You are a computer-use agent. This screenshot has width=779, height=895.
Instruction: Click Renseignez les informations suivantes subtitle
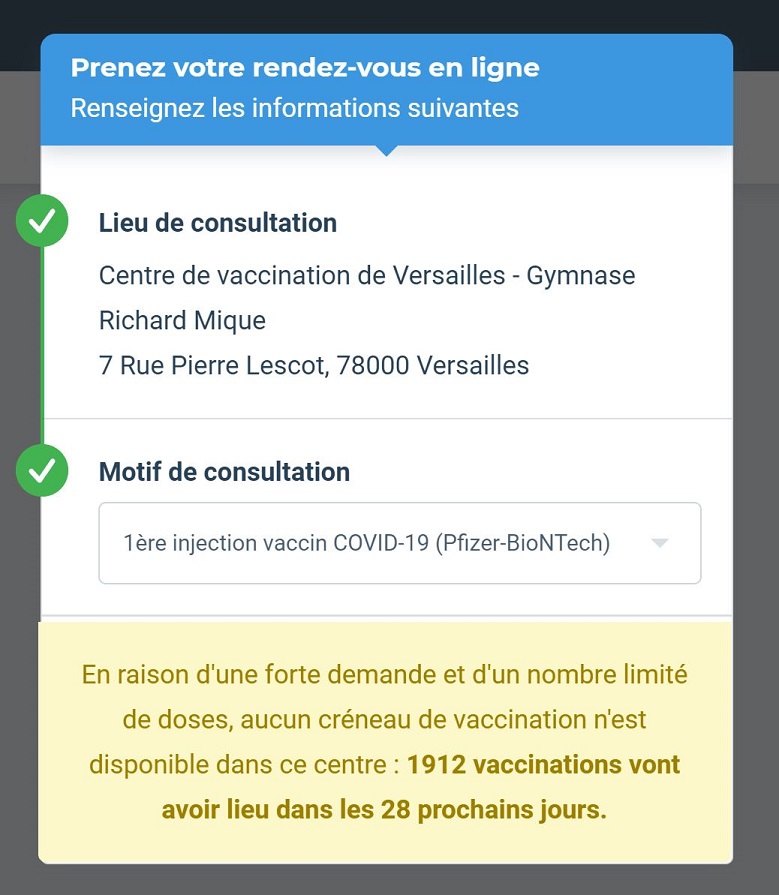tap(294, 108)
